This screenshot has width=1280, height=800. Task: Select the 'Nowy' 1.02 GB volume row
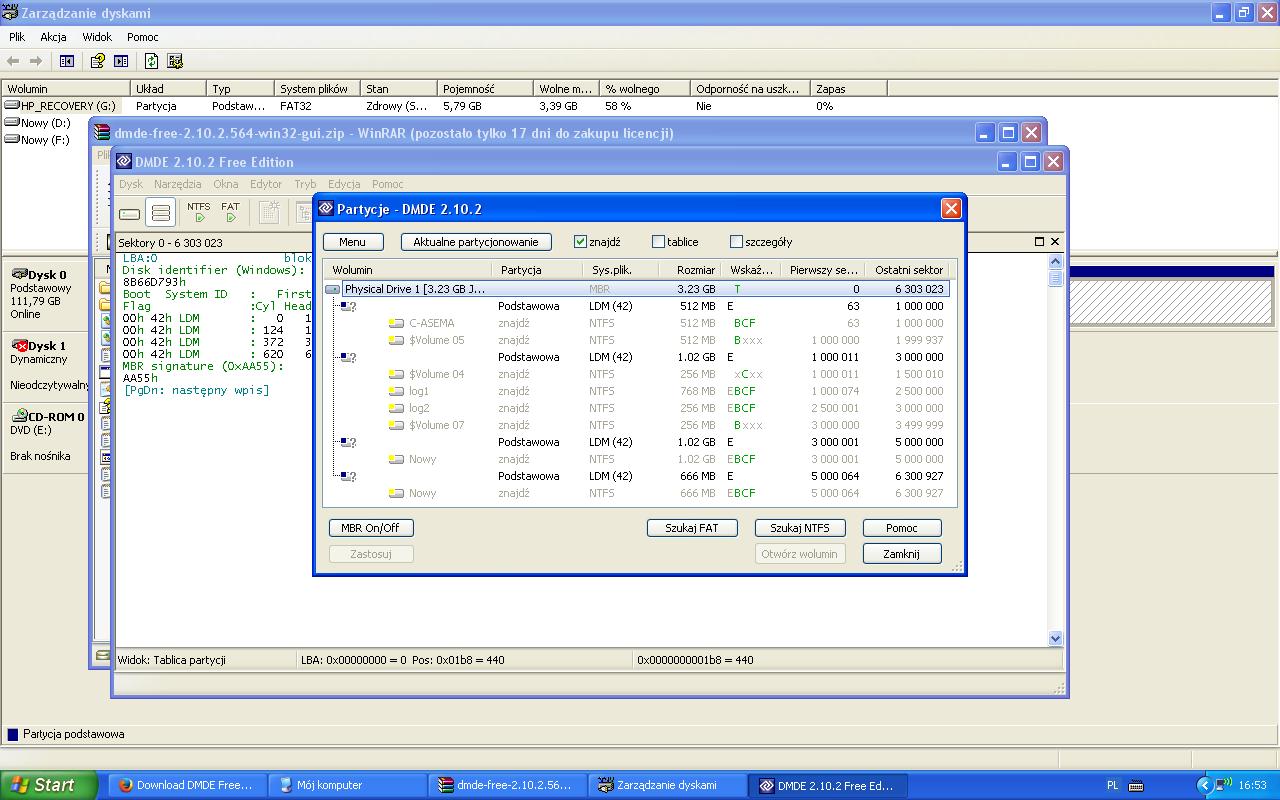click(x=636, y=459)
